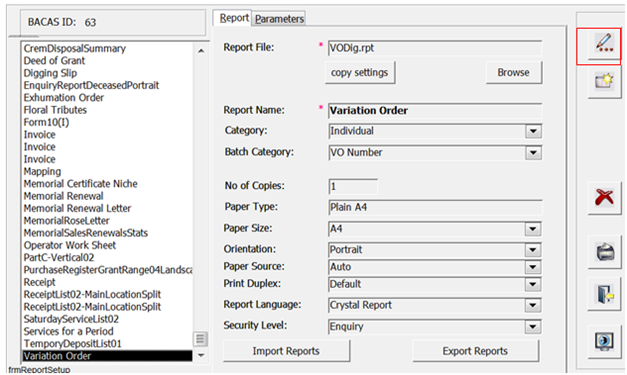Select Receipt report in the list
627x375 pixels.
[x=39, y=282]
